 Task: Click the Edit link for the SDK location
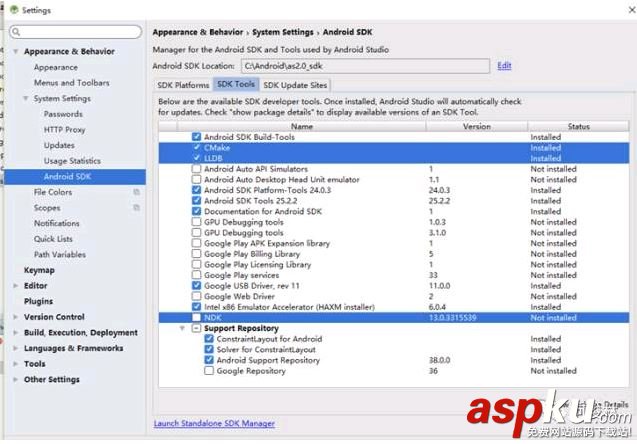click(x=504, y=65)
